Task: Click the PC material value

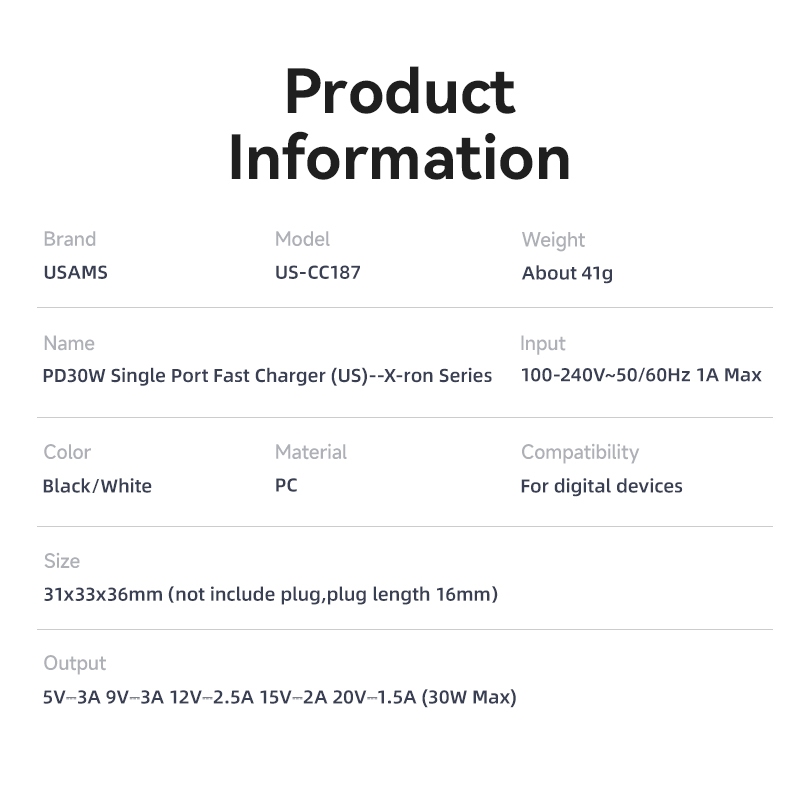Action: (x=286, y=485)
